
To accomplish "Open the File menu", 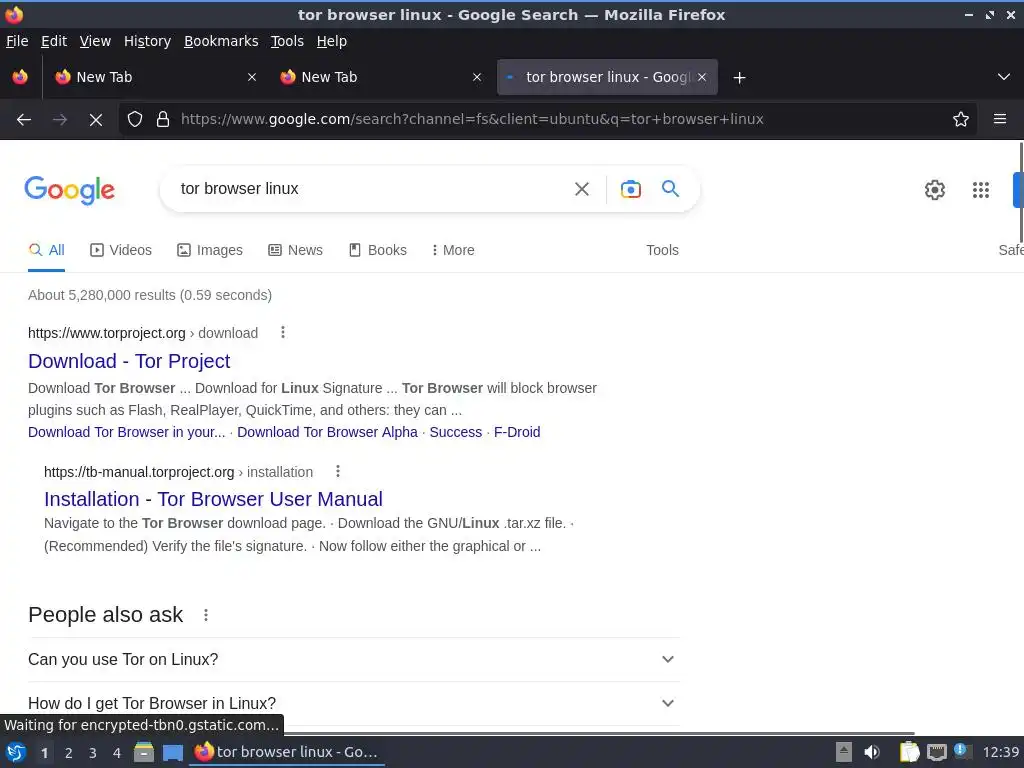I will (x=17, y=41).
